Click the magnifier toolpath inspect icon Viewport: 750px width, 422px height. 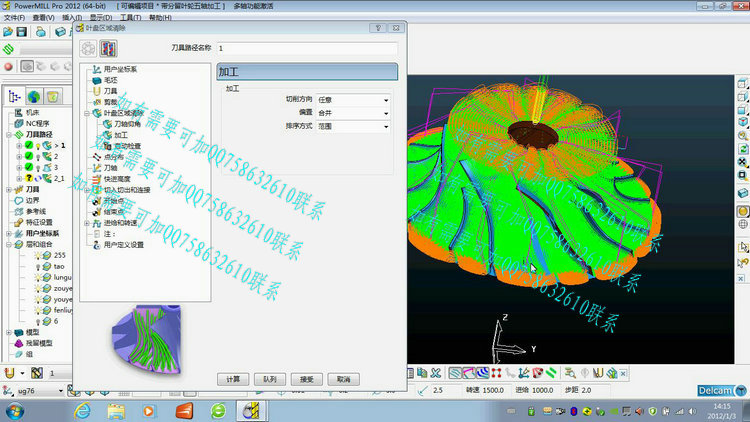(x=570, y=373)
